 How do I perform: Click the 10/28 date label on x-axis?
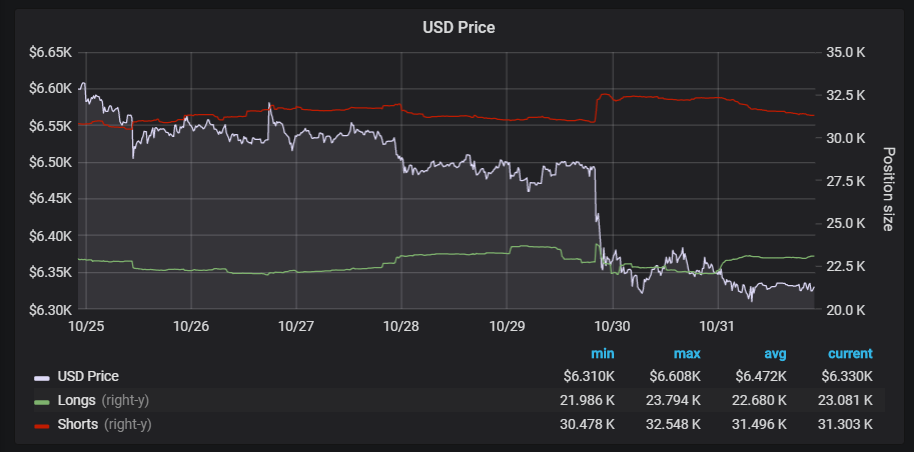(x=401, y=326)
